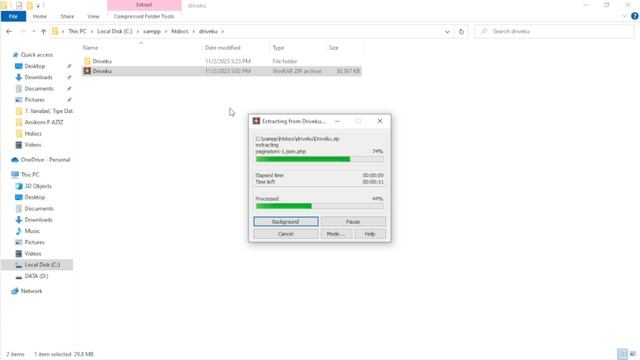Screen dimensions: 640x360
Task: Sort files by the Name column
Action: click(x=90, y=48)
